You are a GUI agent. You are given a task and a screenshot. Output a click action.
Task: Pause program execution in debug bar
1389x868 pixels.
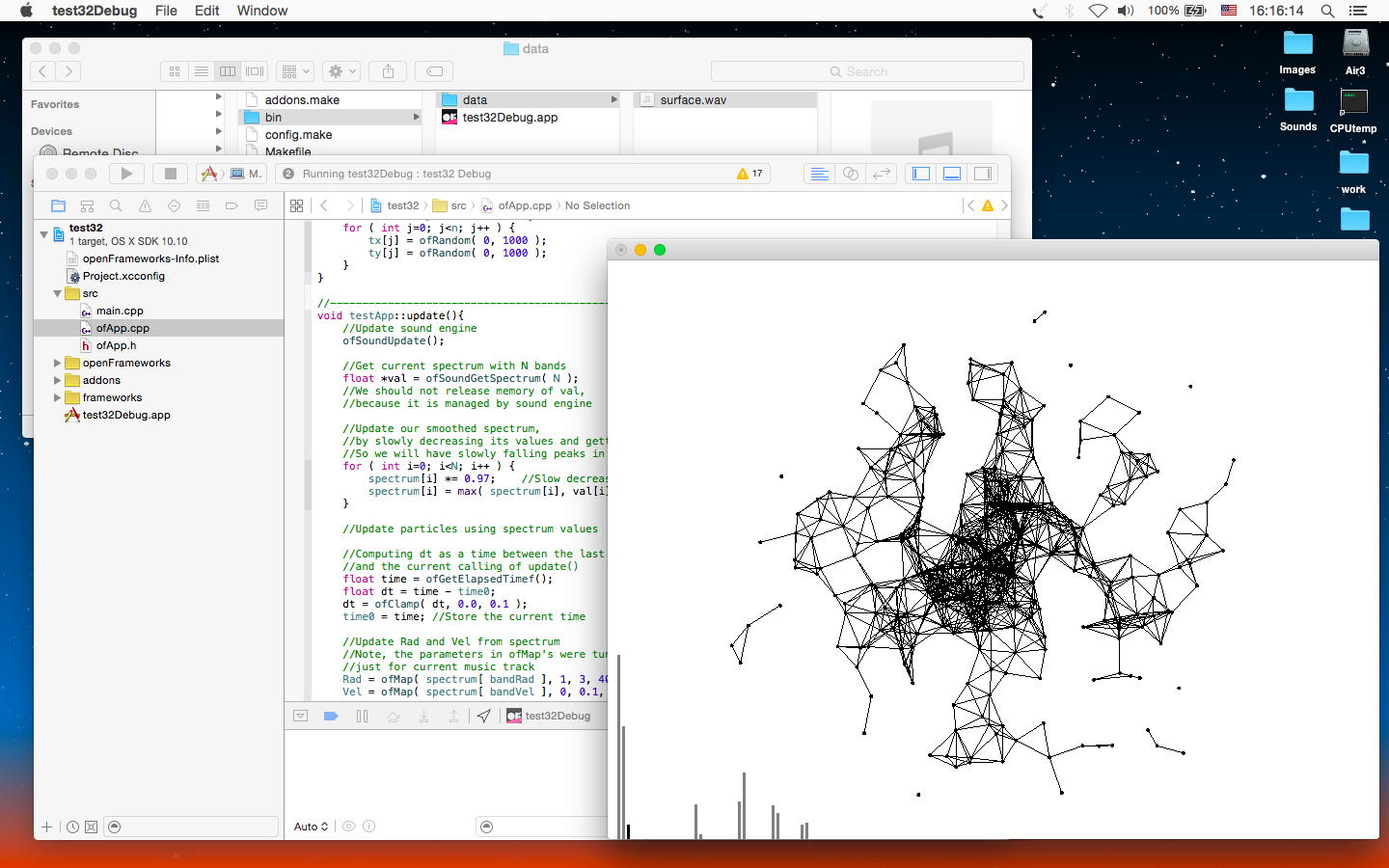[362, 716]
